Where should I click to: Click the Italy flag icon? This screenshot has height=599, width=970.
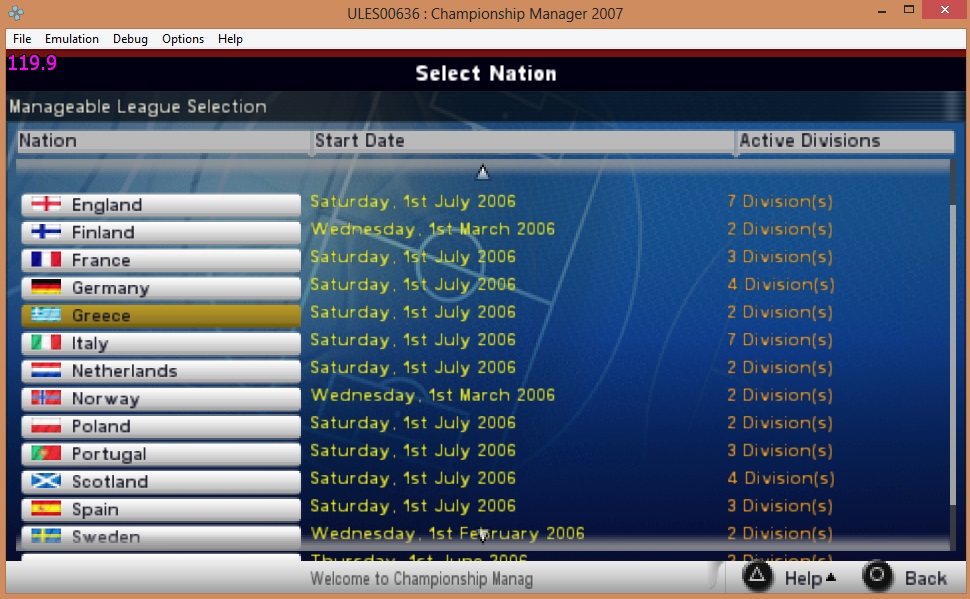(46, 343)
